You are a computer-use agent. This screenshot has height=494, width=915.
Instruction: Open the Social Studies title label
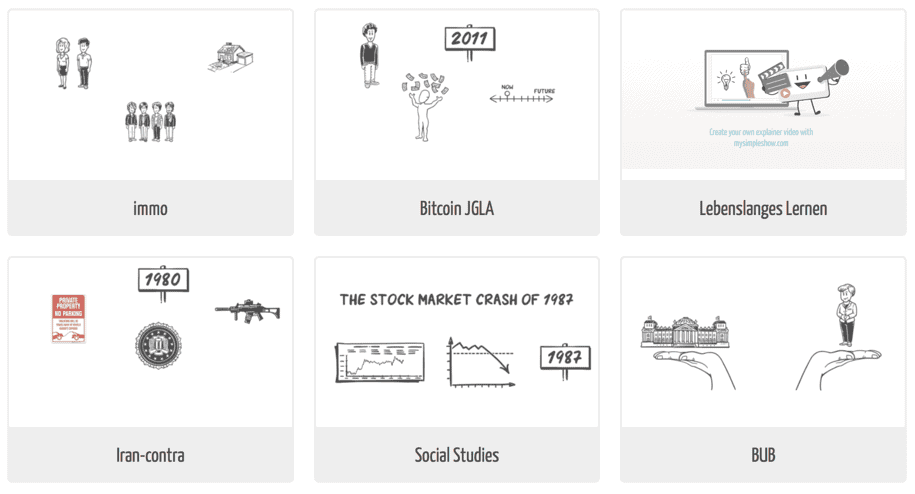tap(457, 455)
